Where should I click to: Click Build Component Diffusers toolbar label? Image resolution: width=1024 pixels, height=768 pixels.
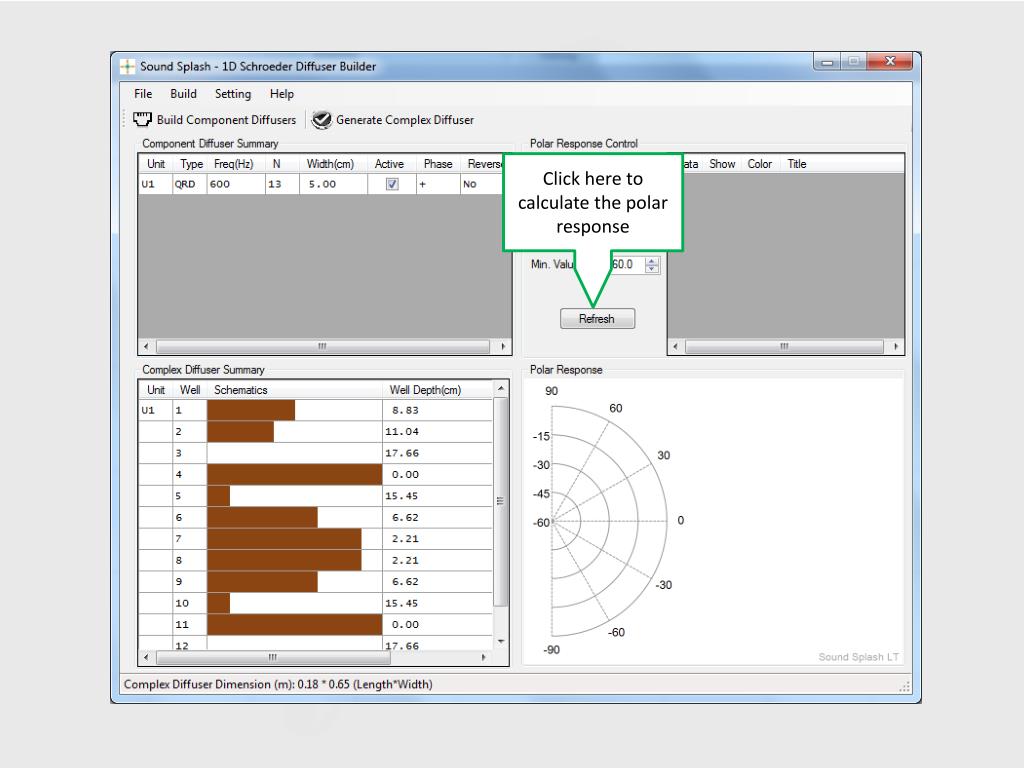click(x=226, y=120)
